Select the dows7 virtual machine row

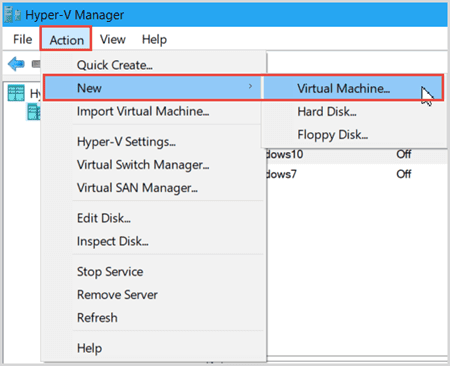pyautogui.click(x=357, y=174)
